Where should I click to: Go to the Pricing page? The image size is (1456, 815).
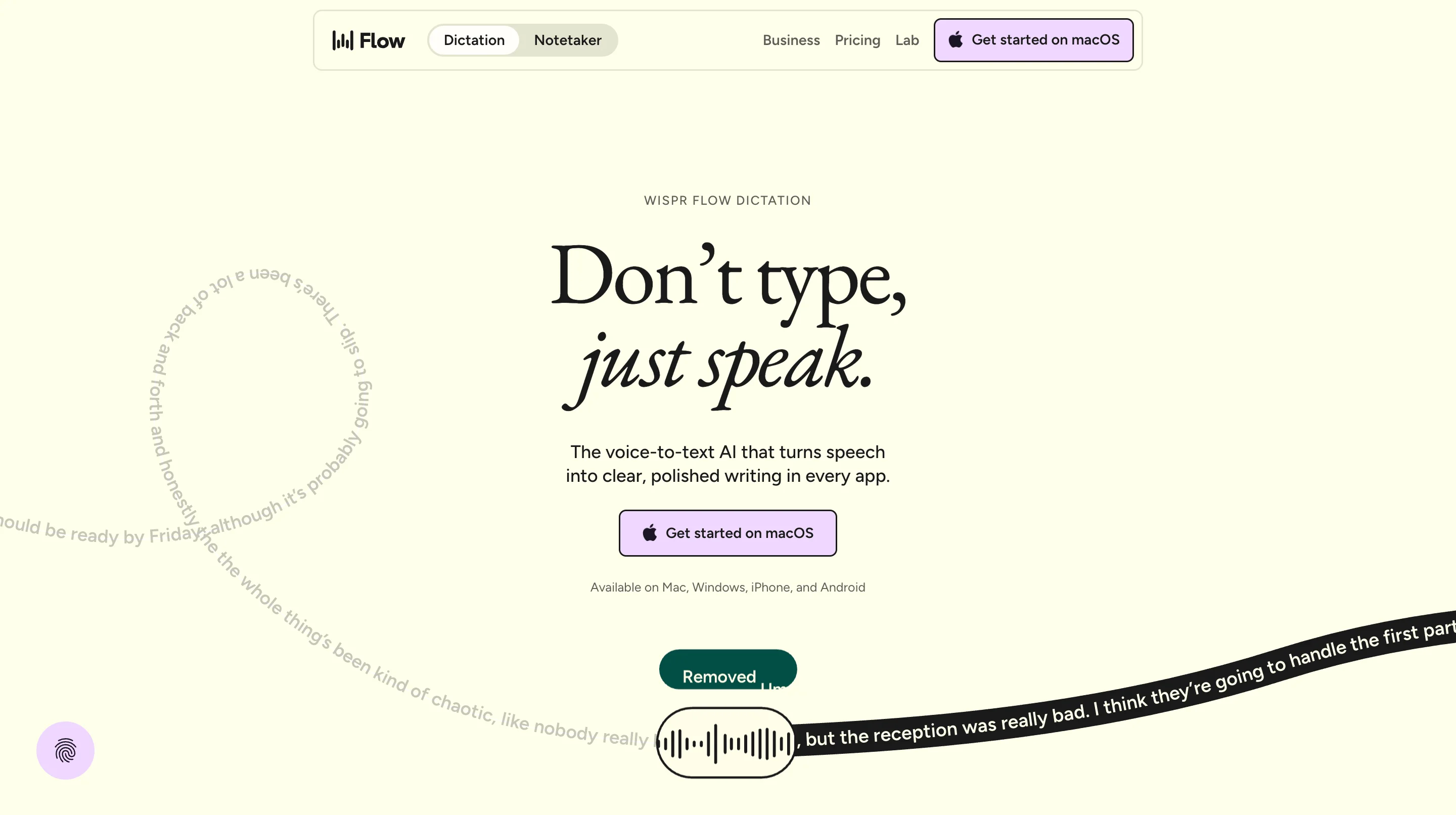click(x=857, y=40)
